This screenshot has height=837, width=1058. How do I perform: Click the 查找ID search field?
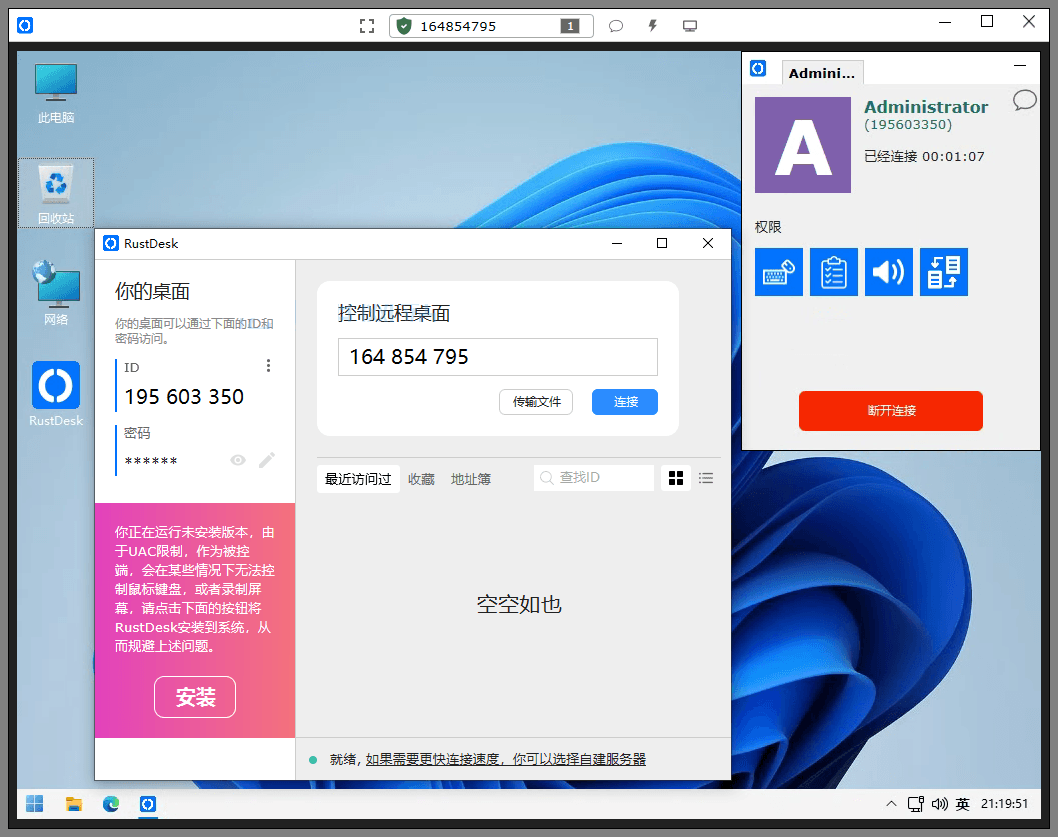click(595, 477)
